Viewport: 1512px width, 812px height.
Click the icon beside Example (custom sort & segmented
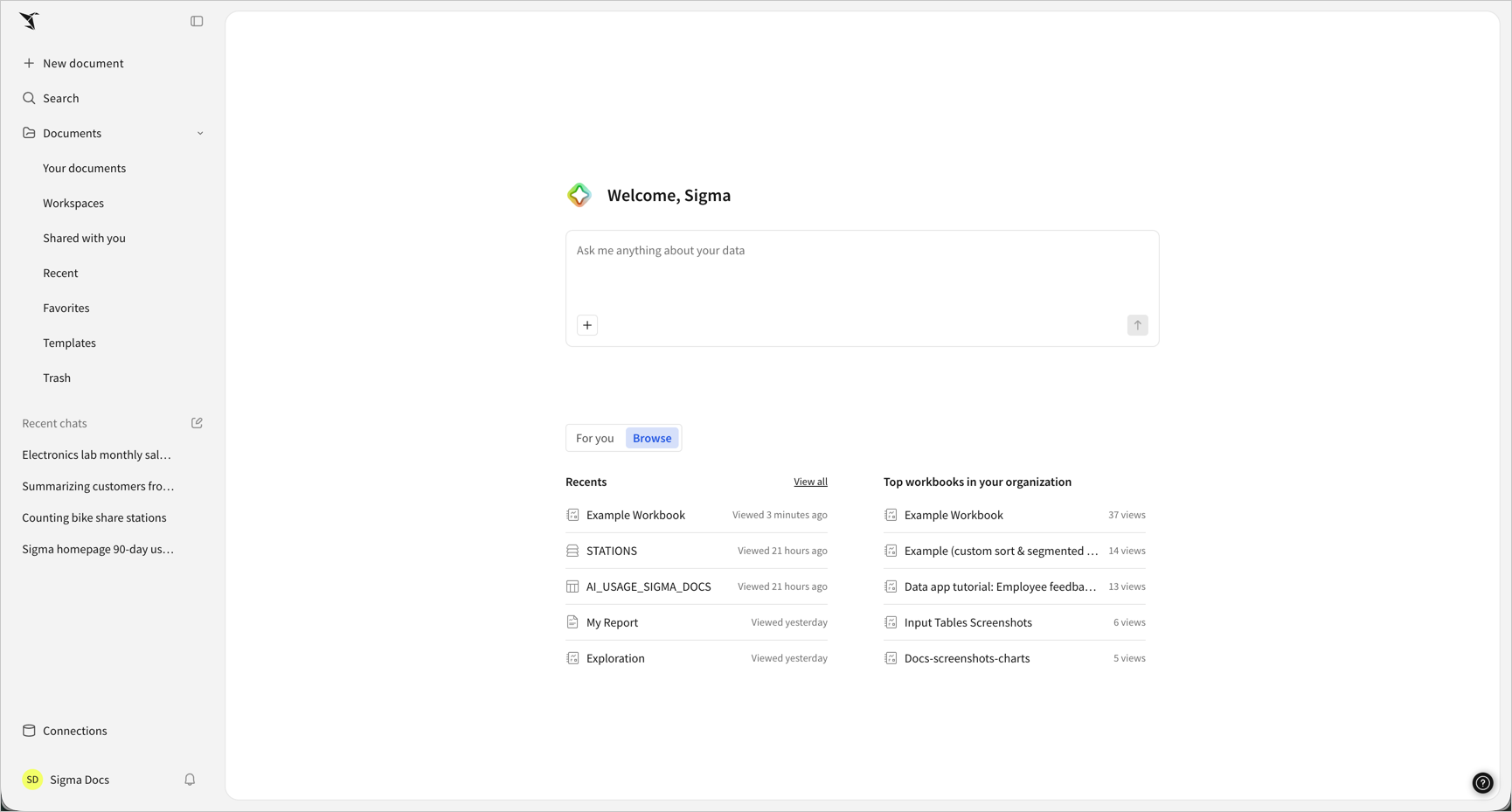(891, 551)
